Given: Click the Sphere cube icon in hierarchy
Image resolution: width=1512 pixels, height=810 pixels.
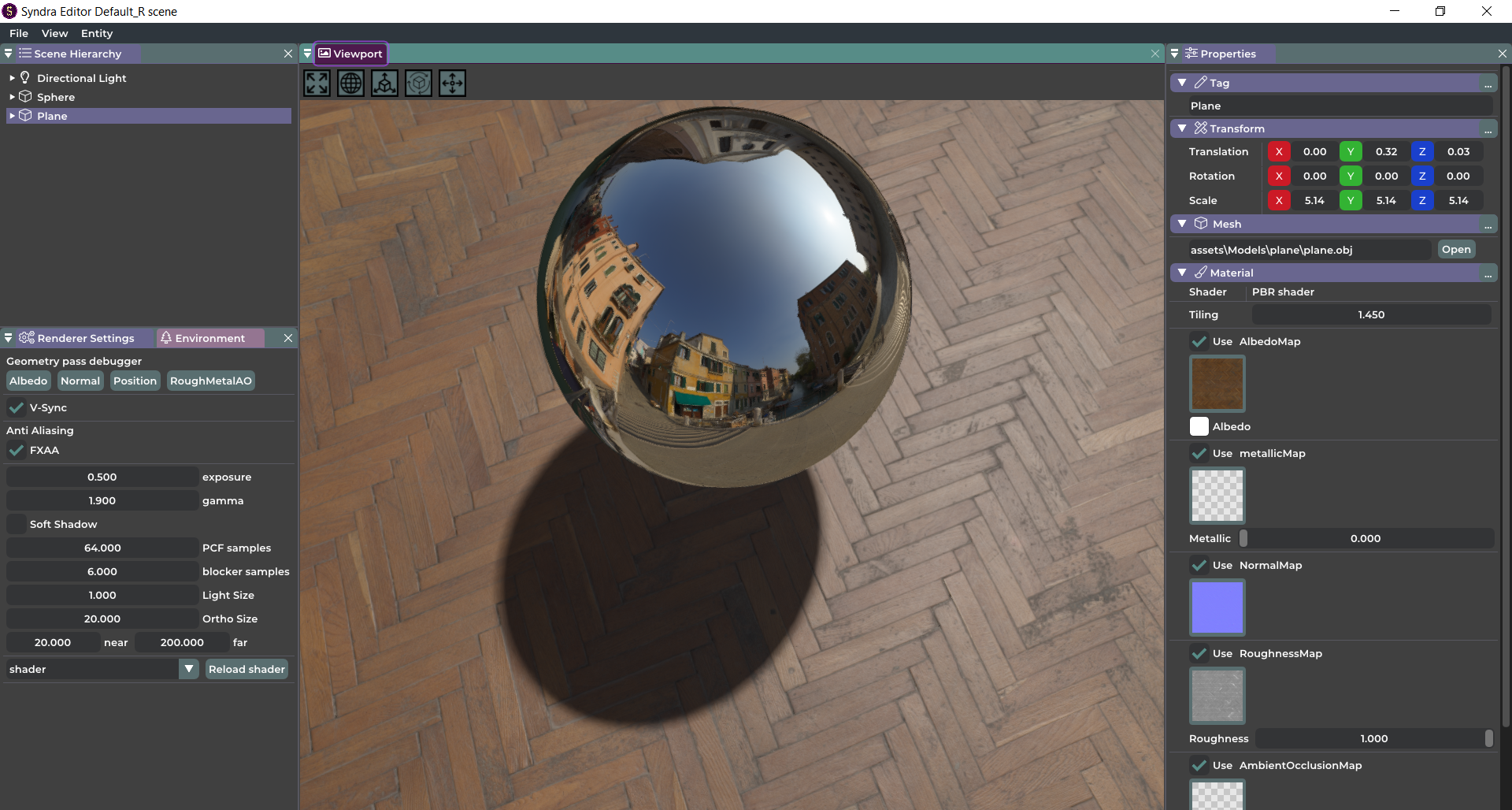Looking at the screenshot, I should pos(25,96).
